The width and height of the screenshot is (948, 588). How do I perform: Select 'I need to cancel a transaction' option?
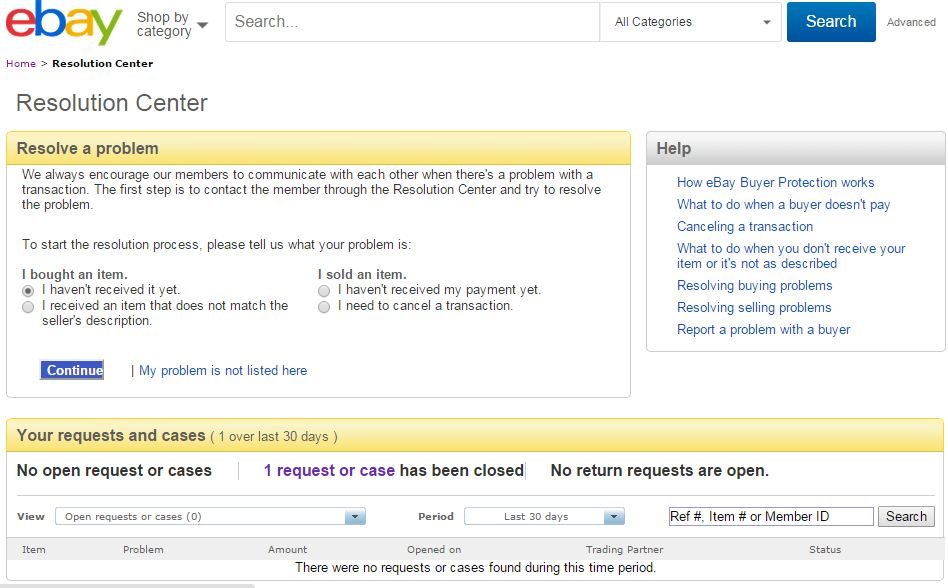pos(324,307)
